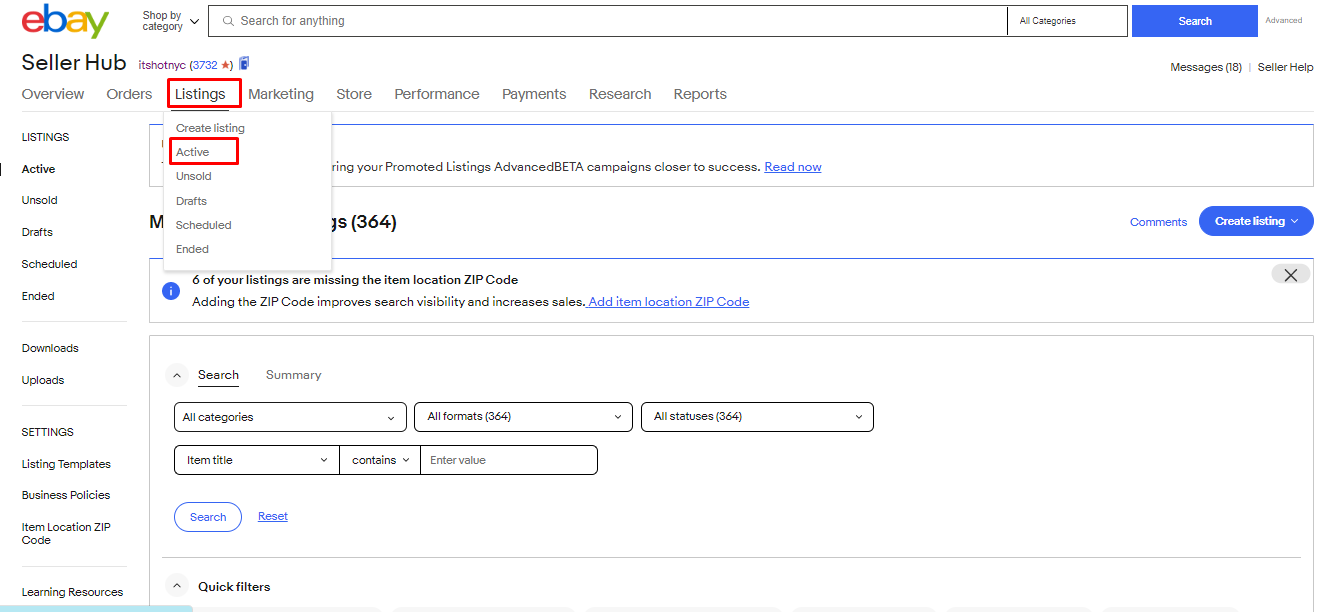The image size is (1323, 612).
Task: Click the Read now link
Action: (793, 167)
